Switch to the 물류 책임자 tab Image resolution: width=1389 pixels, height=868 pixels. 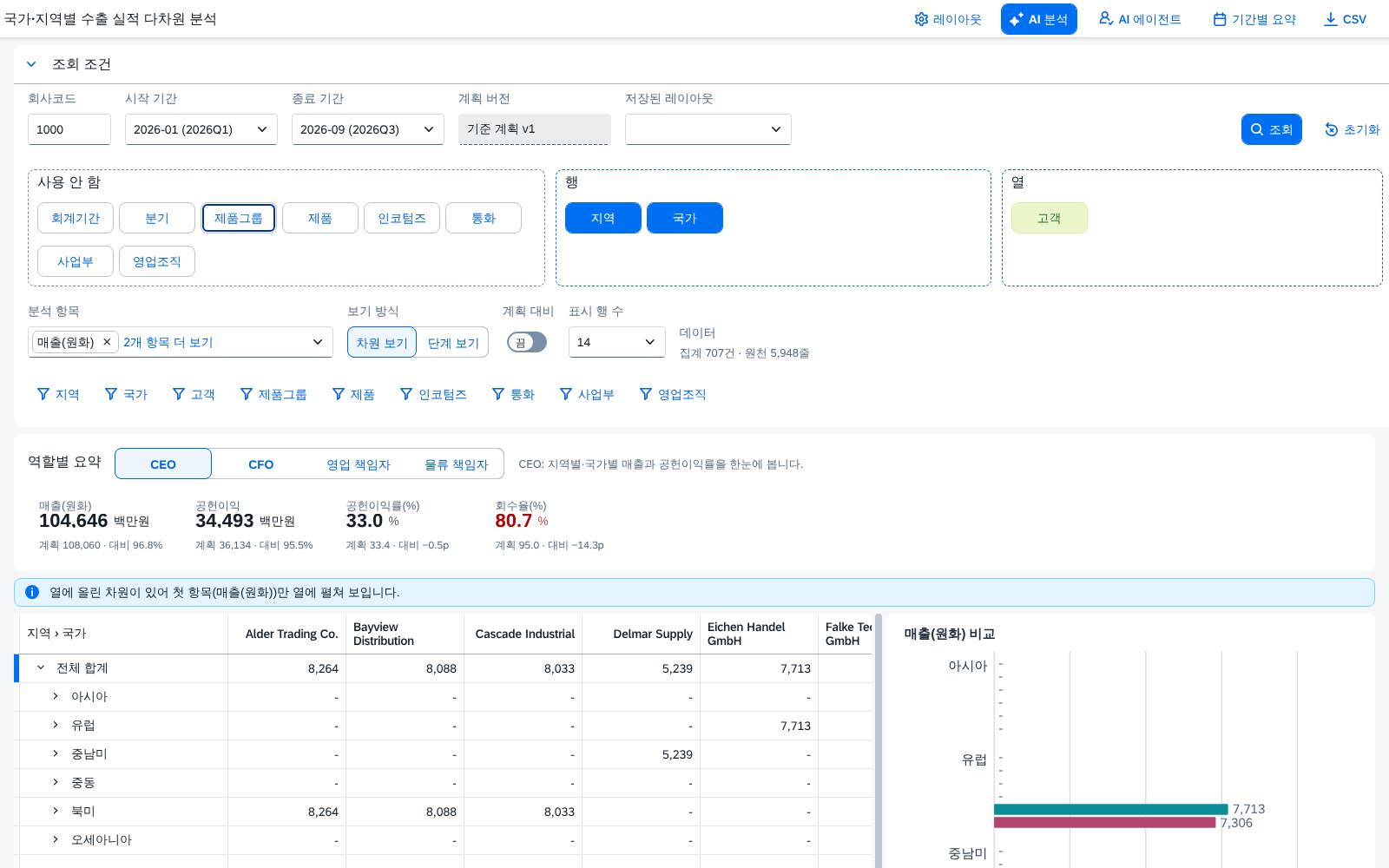pos(456,464)
